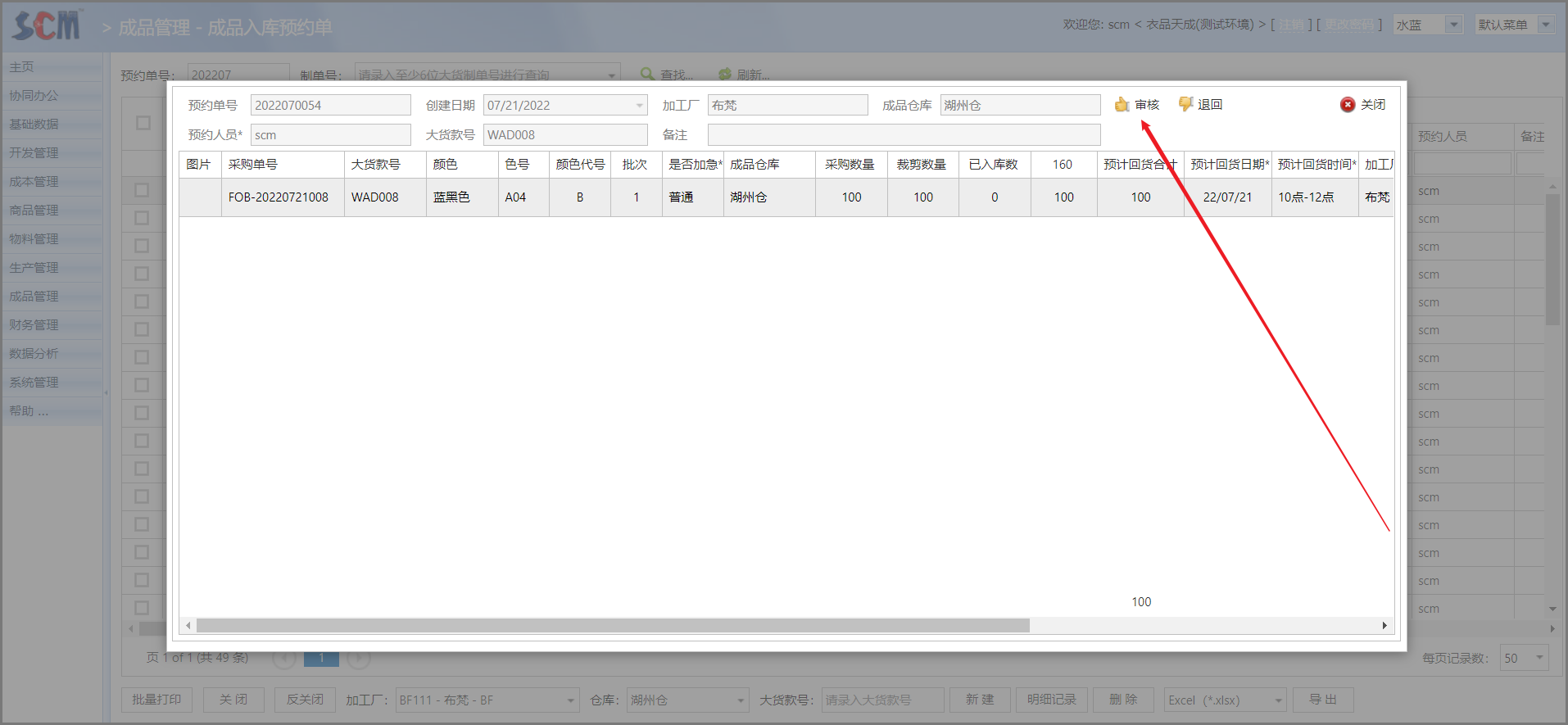Open the 创建日期 date dropdown arrow

[639, 106]
